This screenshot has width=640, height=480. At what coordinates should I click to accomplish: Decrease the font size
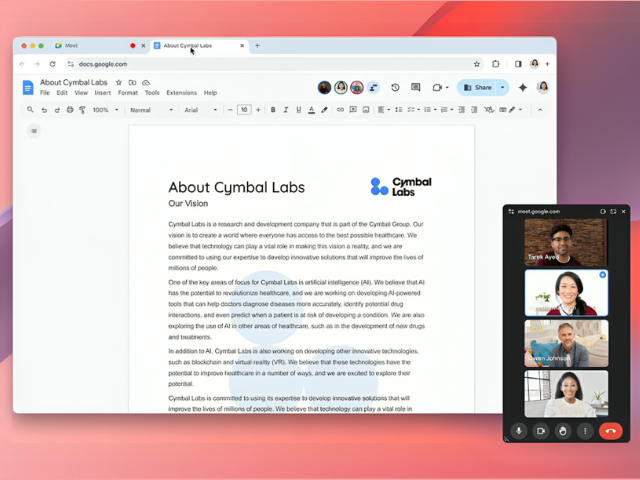pos(230,110)
